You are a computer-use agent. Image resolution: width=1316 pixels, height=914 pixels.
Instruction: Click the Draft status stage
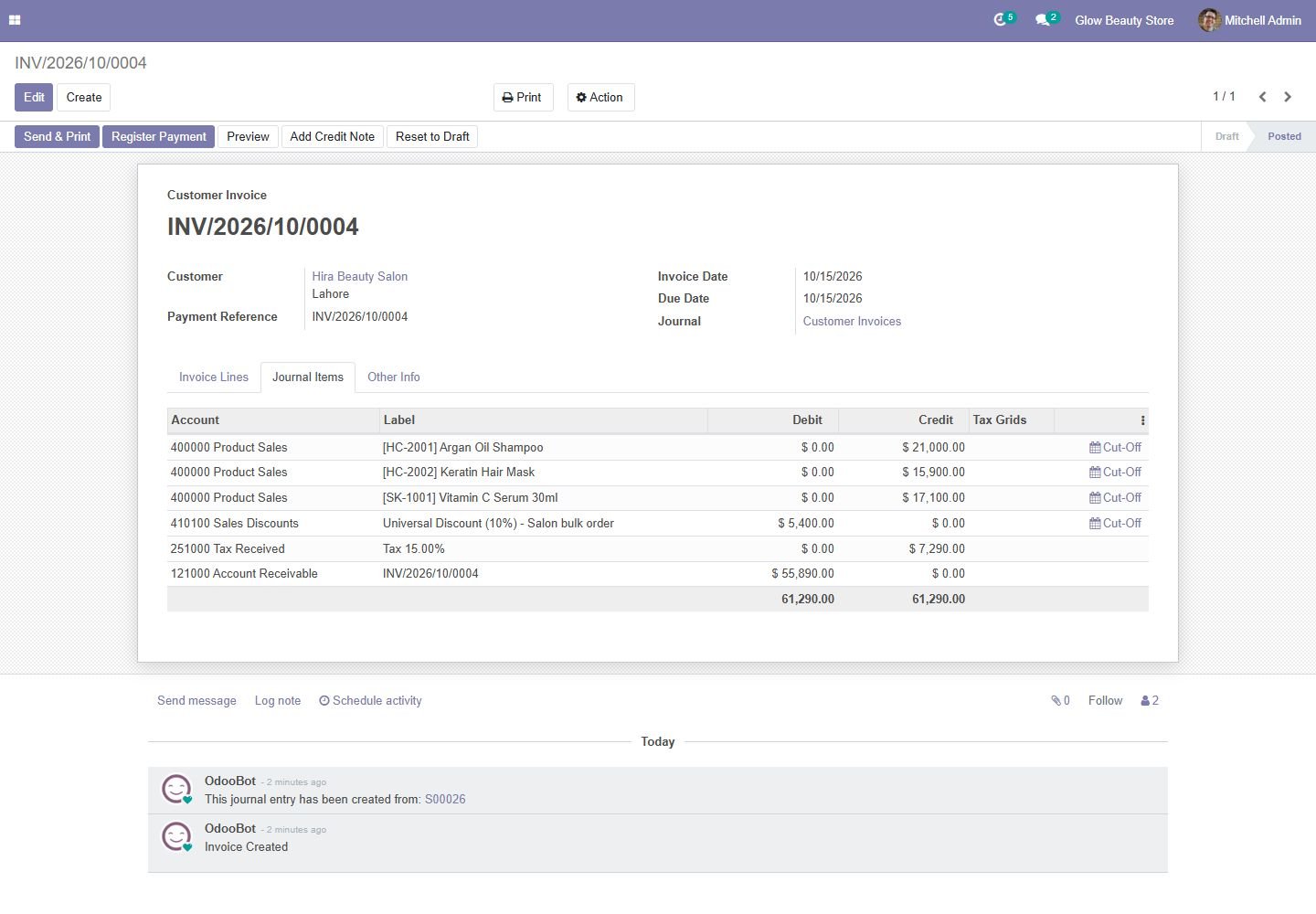pyautogui.click(x=1226, y=137)
